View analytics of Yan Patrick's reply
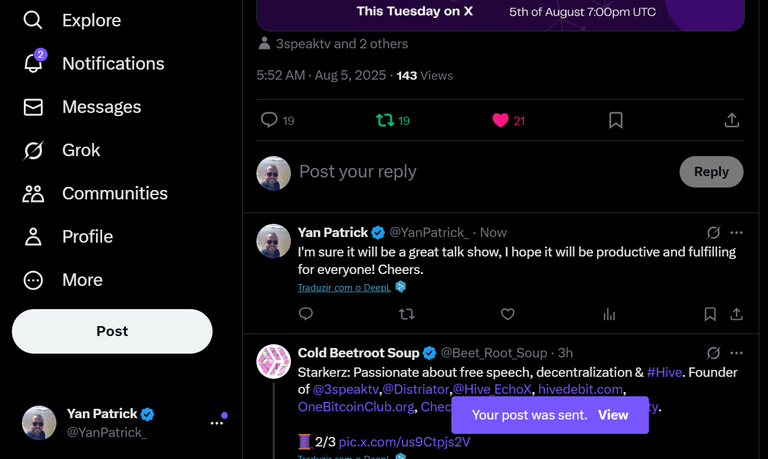Image resolution: width=768 pixels, height=459 pixels. [609, 314]
